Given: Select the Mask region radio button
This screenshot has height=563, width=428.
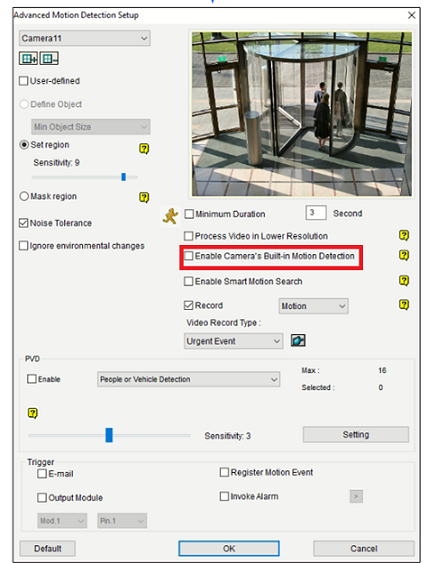Looking at the screenshot, I should coord(24,196).
